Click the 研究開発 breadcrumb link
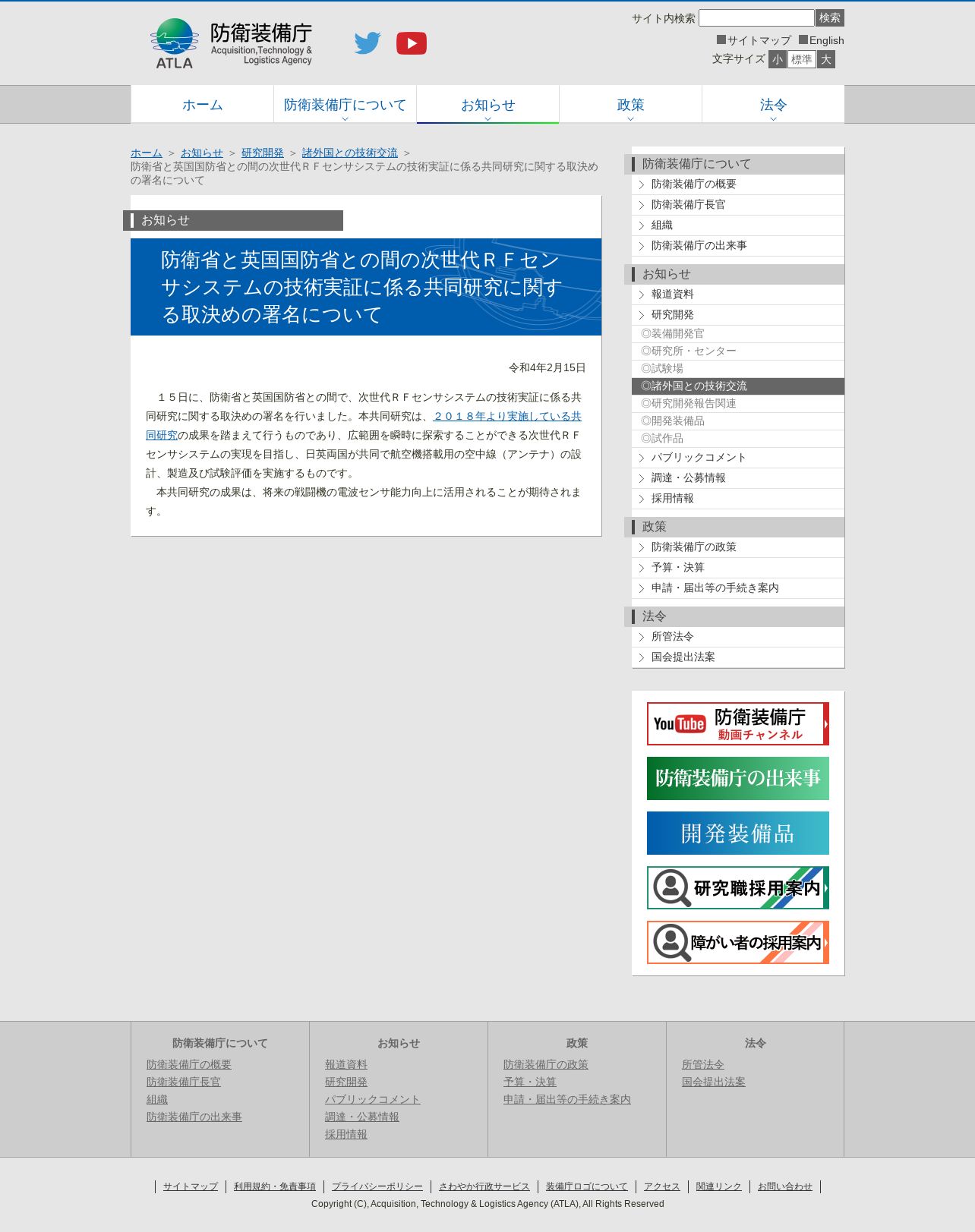This screenshot has height=1232, width=975. (263, 153)
